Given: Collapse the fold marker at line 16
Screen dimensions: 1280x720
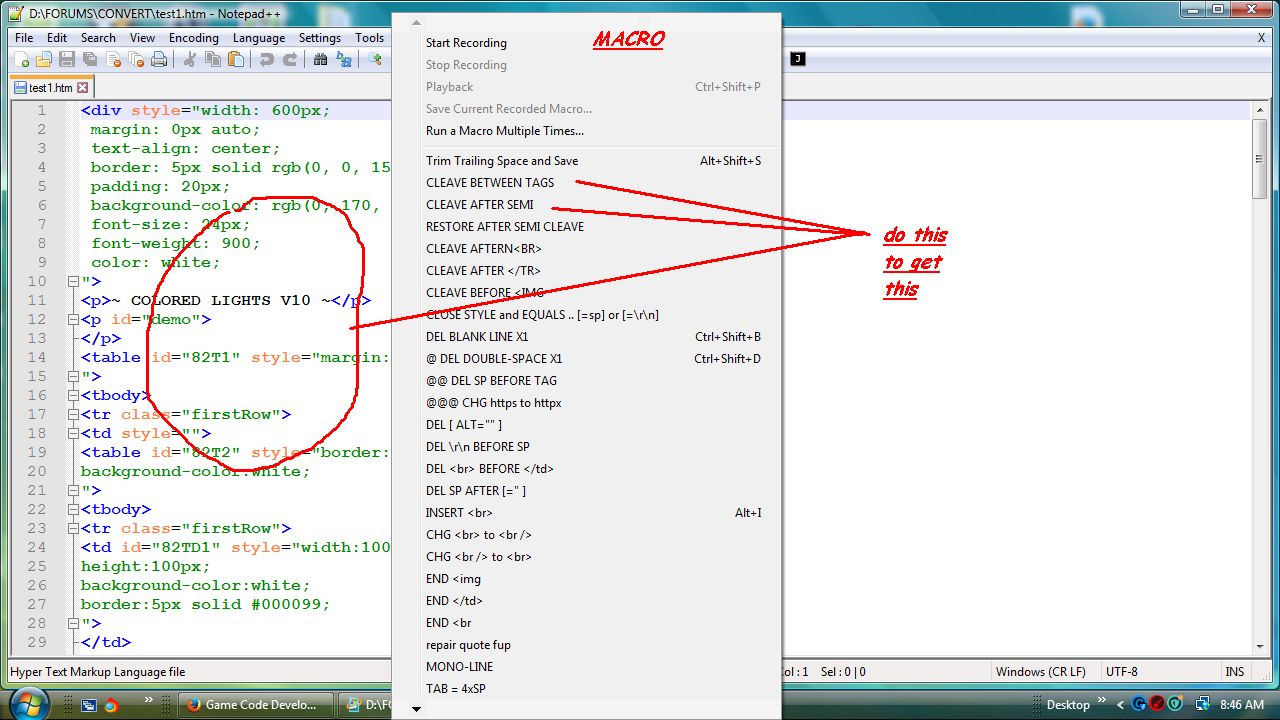Looking at the screenshot, I should (73, 395).
